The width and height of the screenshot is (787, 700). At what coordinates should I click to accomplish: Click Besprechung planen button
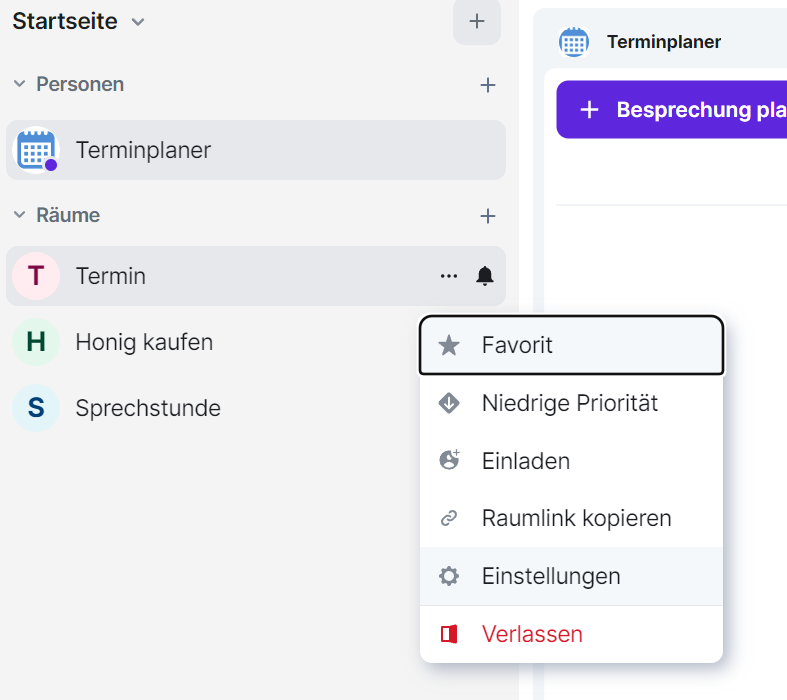pos(672,109)
